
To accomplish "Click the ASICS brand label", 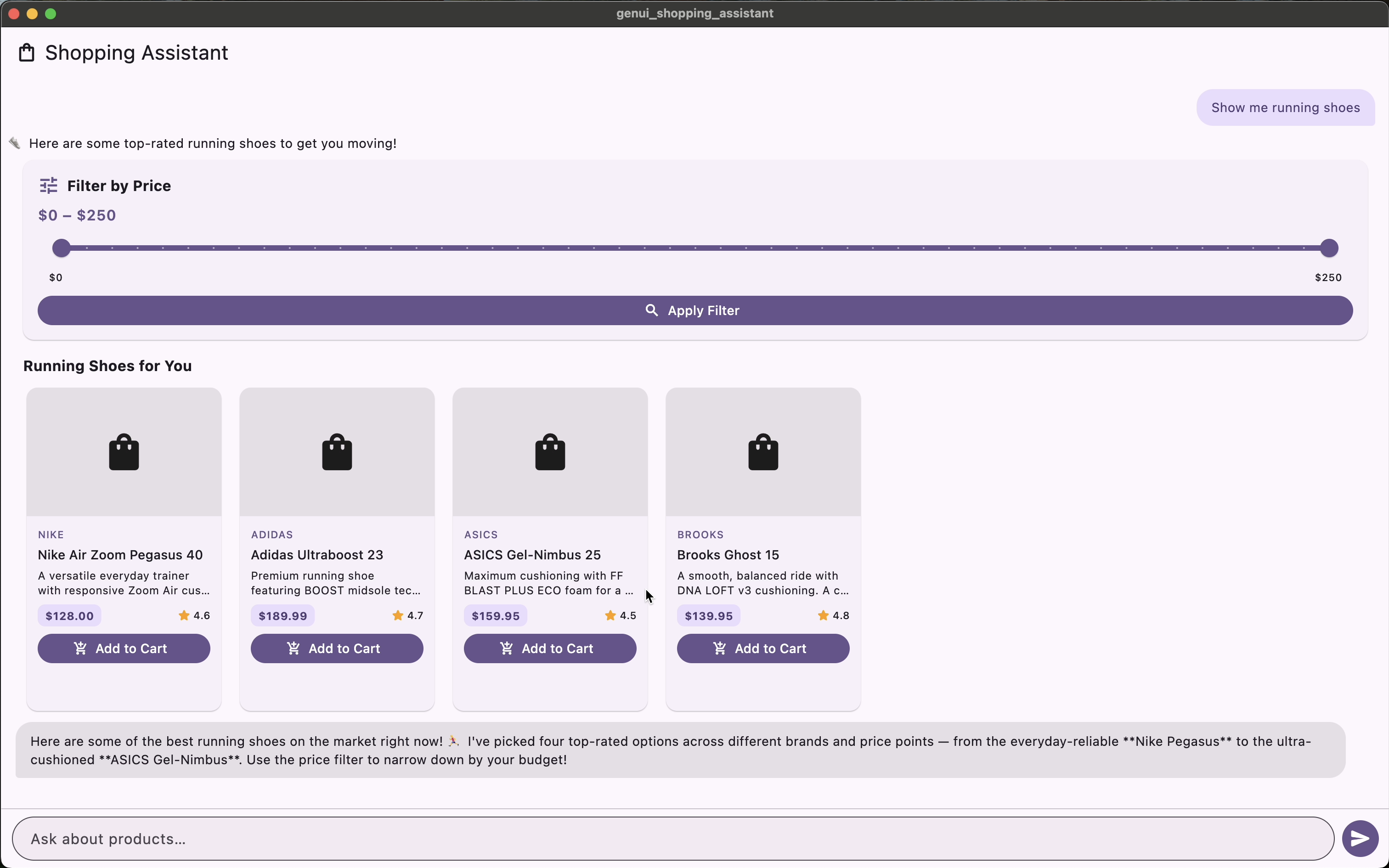I will tap(481, 535).
